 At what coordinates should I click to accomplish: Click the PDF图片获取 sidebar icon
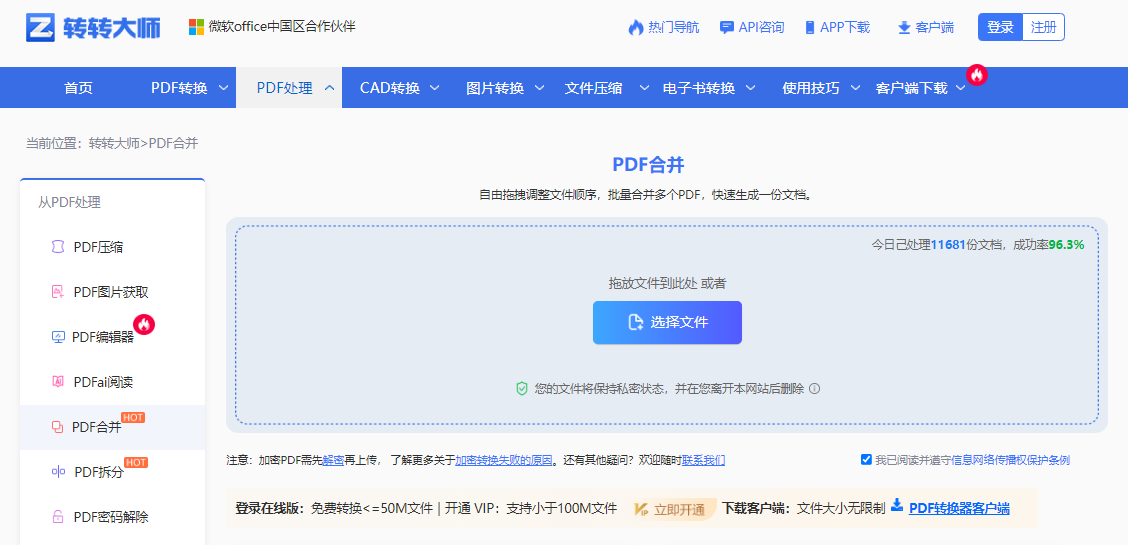coord(58,292)
